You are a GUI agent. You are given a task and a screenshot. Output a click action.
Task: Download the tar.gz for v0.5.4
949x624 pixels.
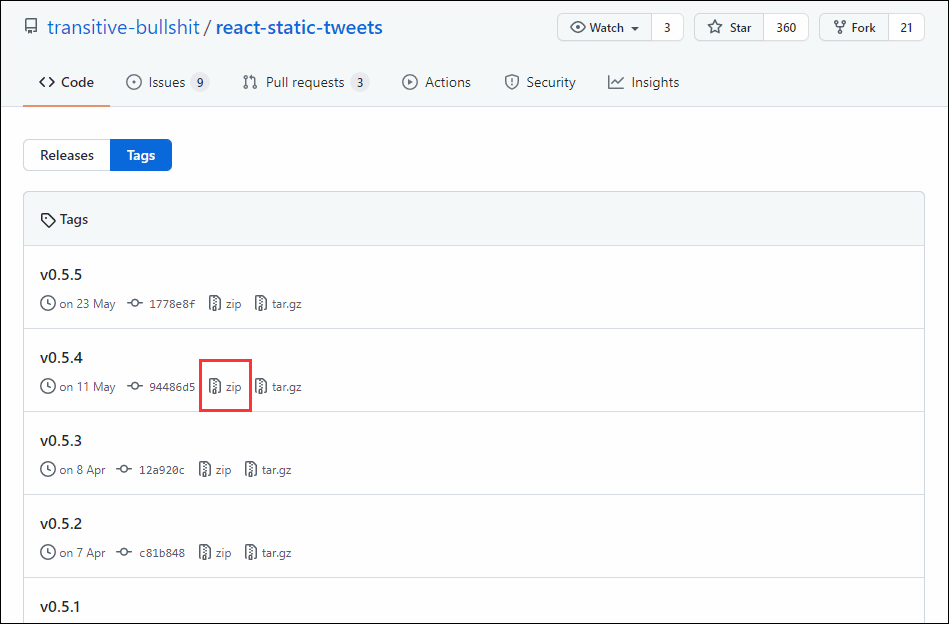click(278, 387)
